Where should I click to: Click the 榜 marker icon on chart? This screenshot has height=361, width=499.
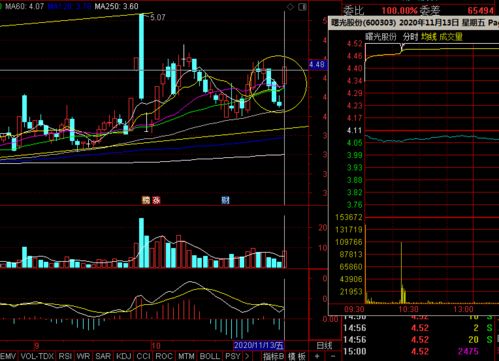(146, 200)
